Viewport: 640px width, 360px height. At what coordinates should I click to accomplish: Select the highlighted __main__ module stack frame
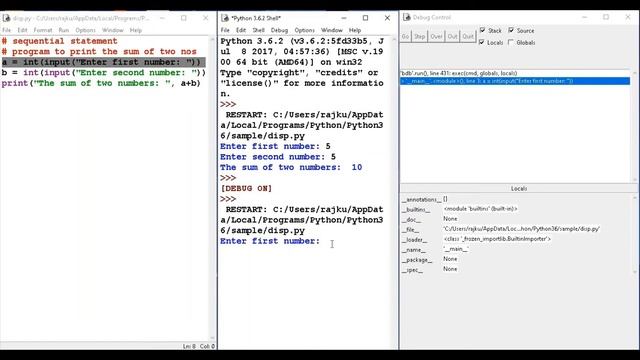coord(515,81)
